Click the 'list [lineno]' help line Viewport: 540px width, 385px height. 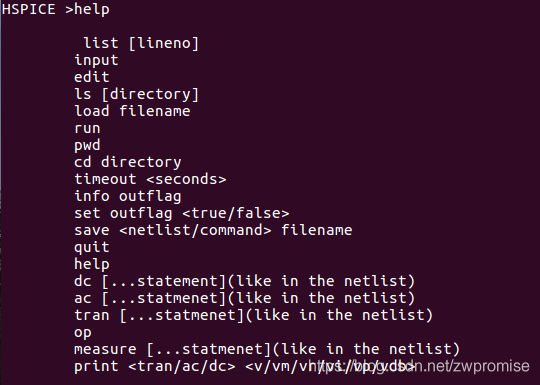coord(141,43)
